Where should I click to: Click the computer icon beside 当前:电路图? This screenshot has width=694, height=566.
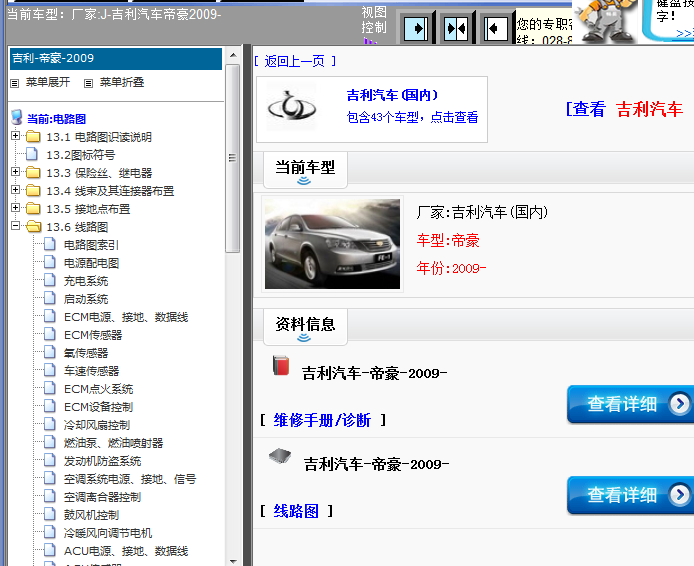pos(16,118)
